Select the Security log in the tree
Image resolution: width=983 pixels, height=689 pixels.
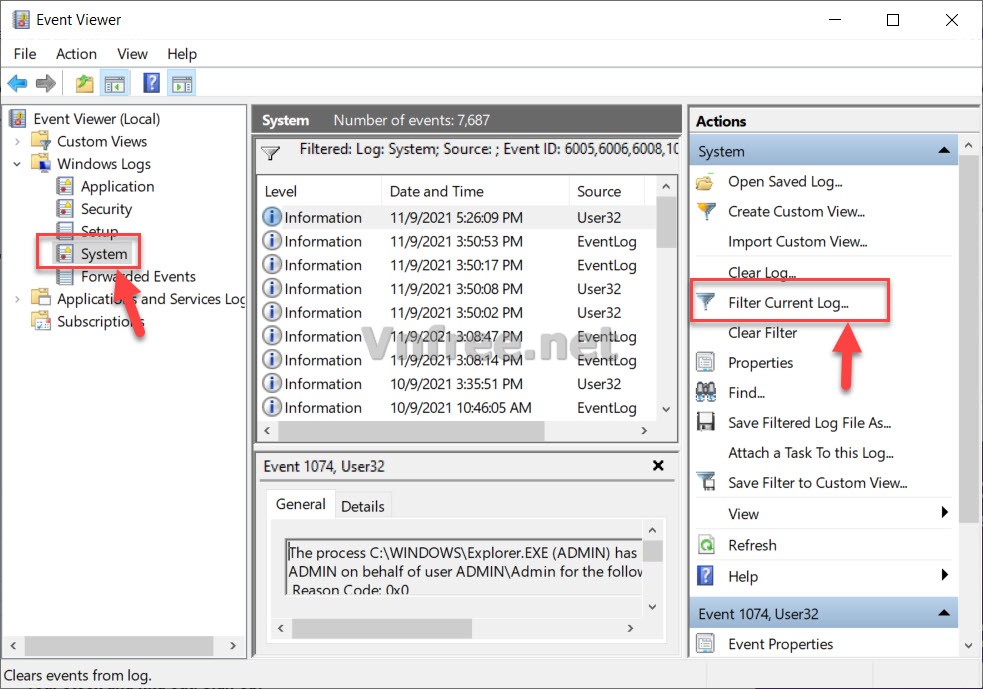click(x=104, y=209)
